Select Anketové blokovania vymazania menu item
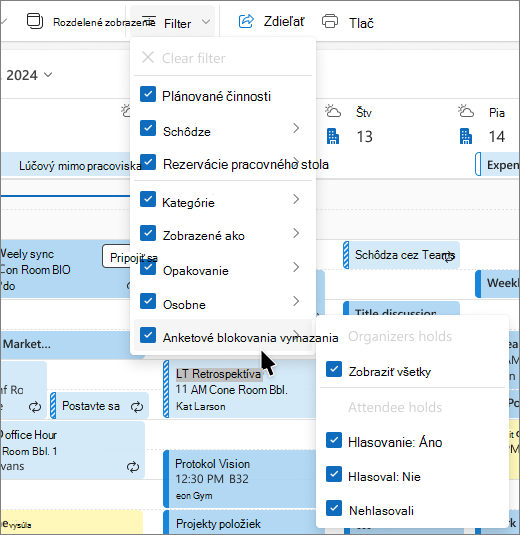This screenshot has height=535, width=520. click(x=223, y=336)
